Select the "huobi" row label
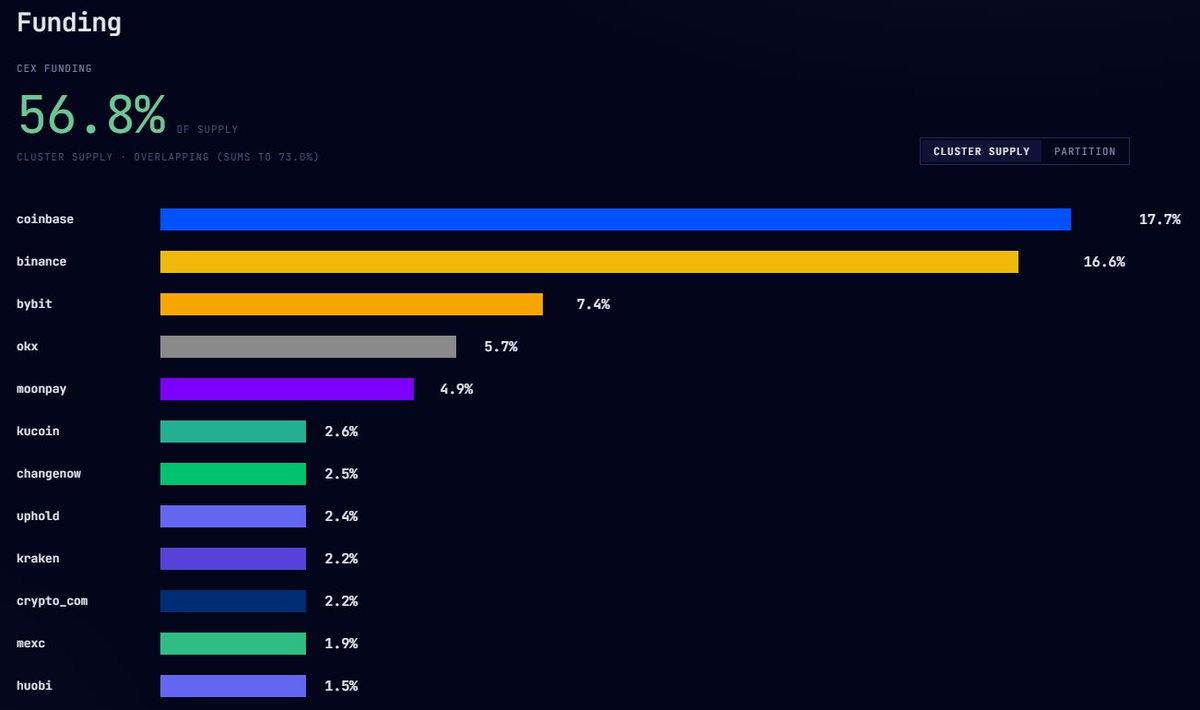The height and width of the screenshot is (710, 1200). [x=34, y=686]
